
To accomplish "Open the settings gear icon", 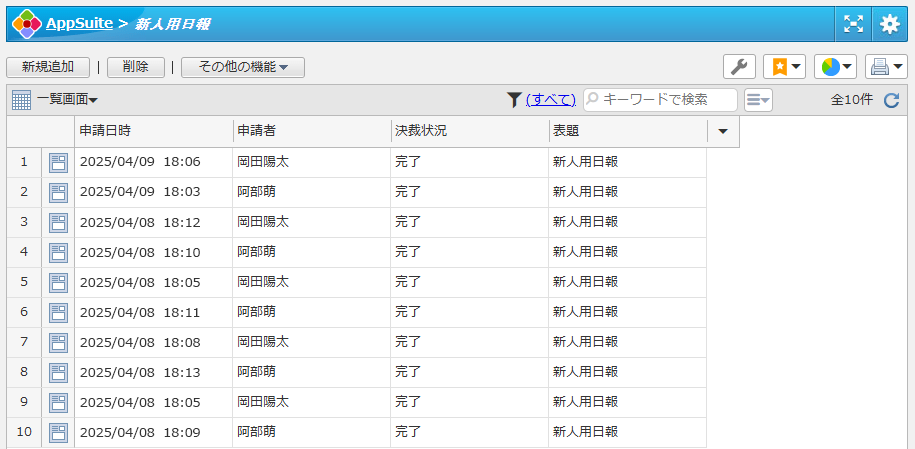I will pos(889,24).
